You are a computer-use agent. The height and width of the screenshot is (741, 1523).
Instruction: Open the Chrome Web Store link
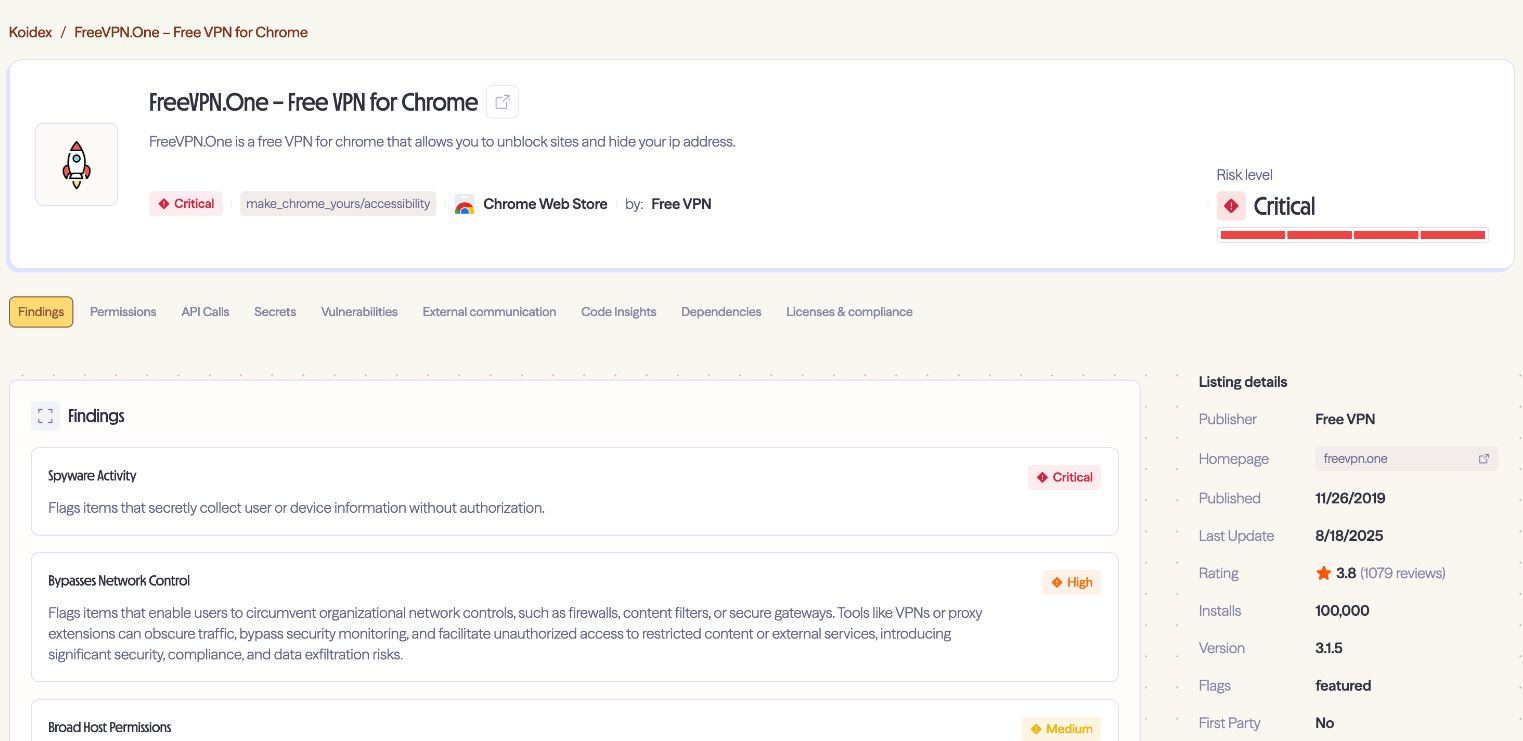[x=545, y=204]
